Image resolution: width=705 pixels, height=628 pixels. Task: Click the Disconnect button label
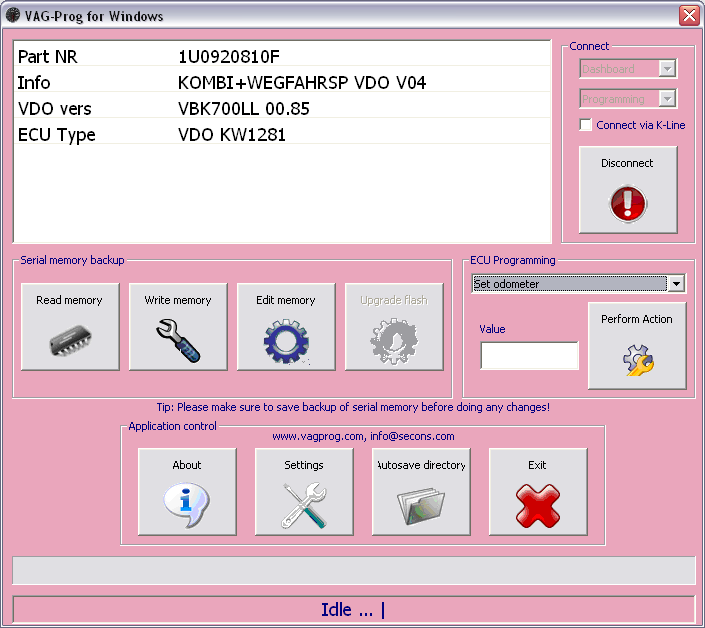(627, 163)
